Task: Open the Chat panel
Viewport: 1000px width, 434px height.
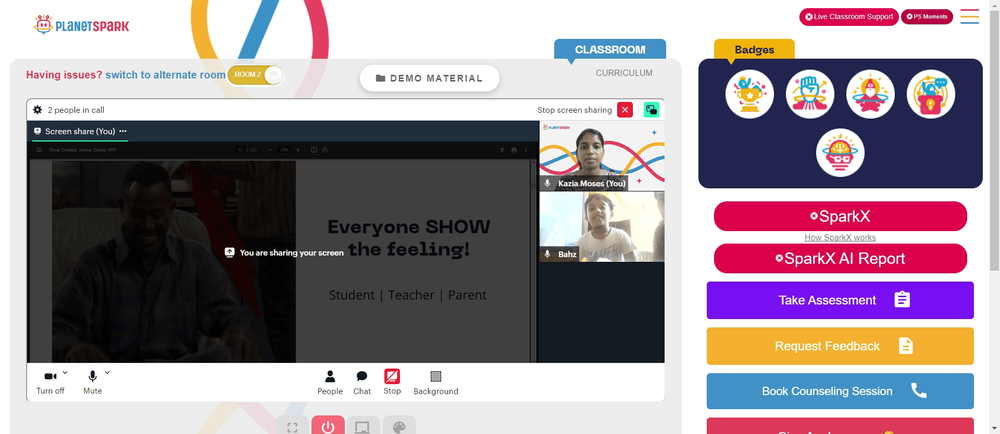Action: tap(362, 382)
